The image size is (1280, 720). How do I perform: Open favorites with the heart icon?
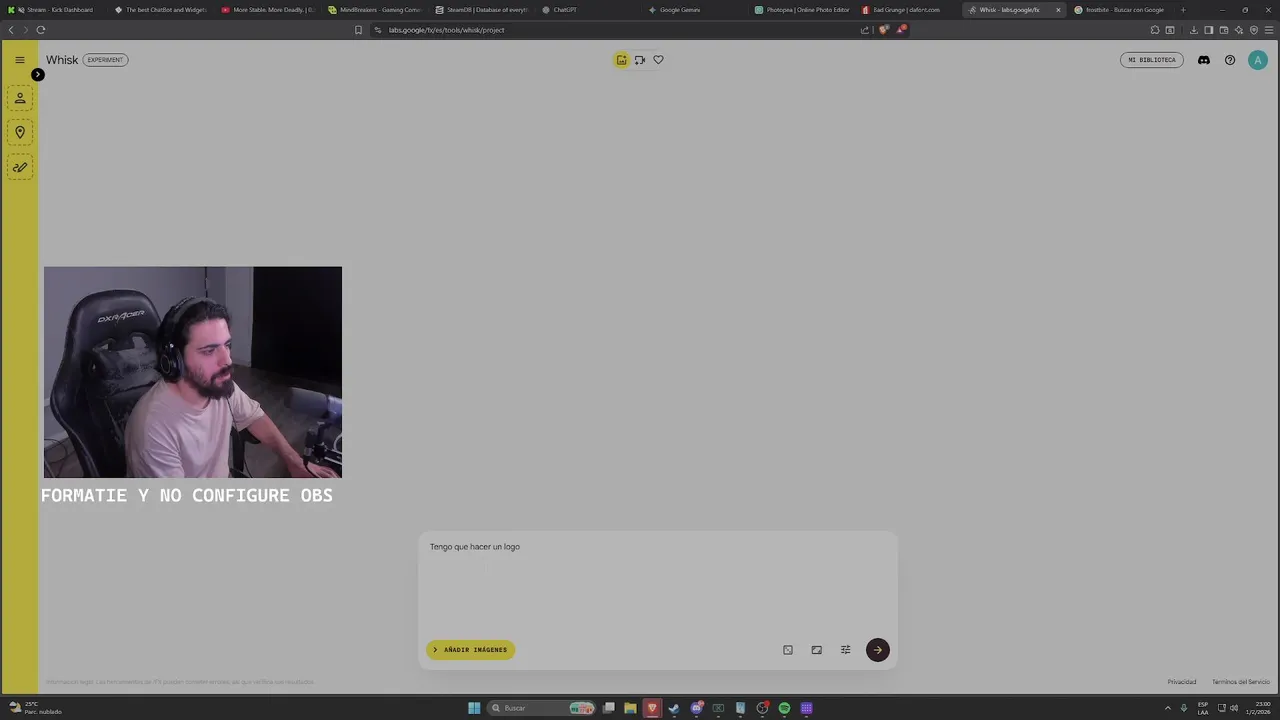[x=658, y=60]
